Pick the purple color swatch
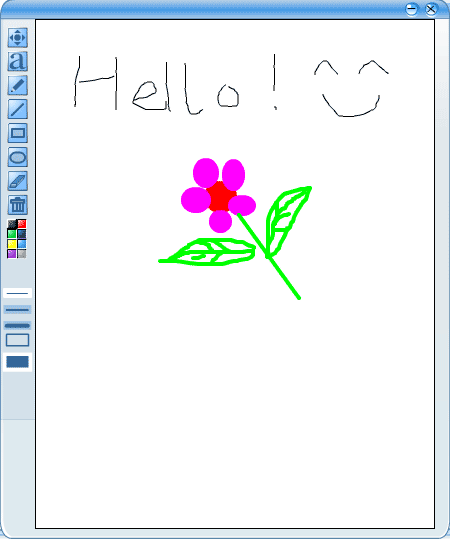 click(12, 254)
